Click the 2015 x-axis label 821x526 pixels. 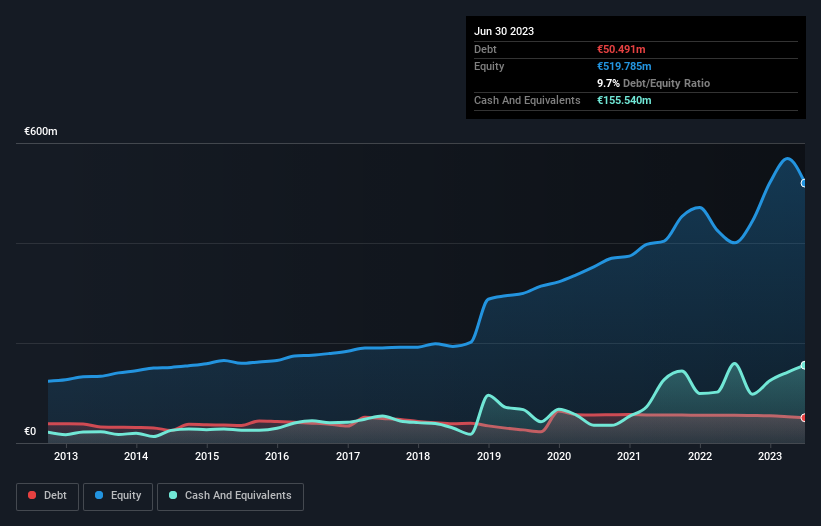(207, 456)
